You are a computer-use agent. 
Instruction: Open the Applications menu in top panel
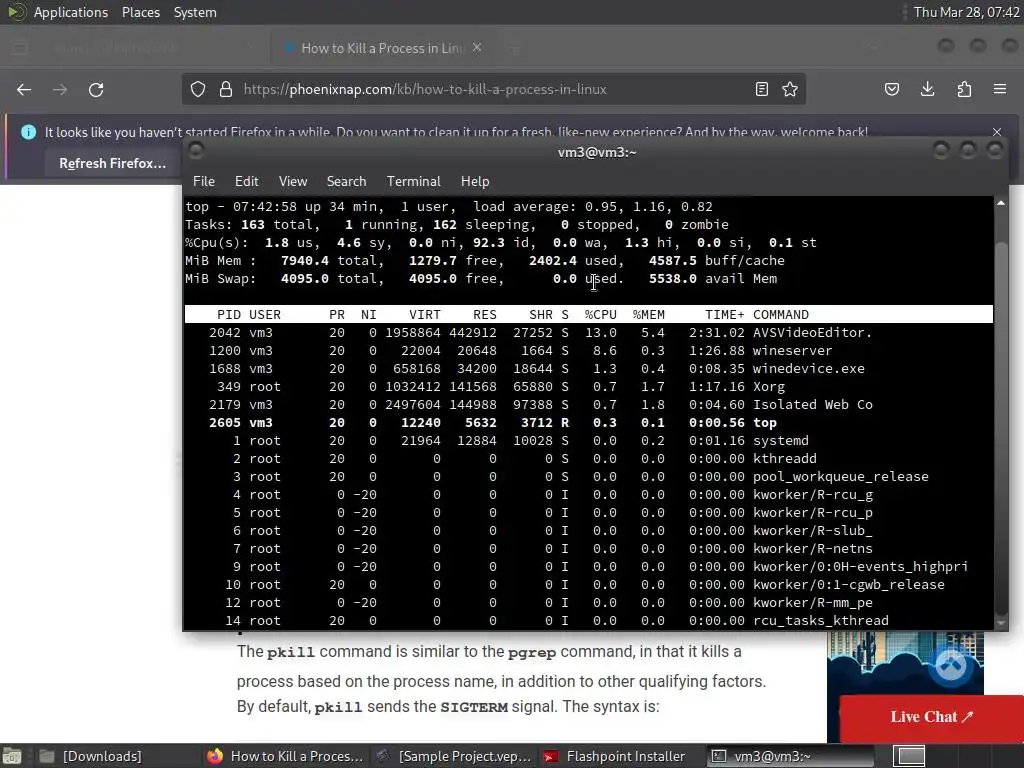click(71, 12)
